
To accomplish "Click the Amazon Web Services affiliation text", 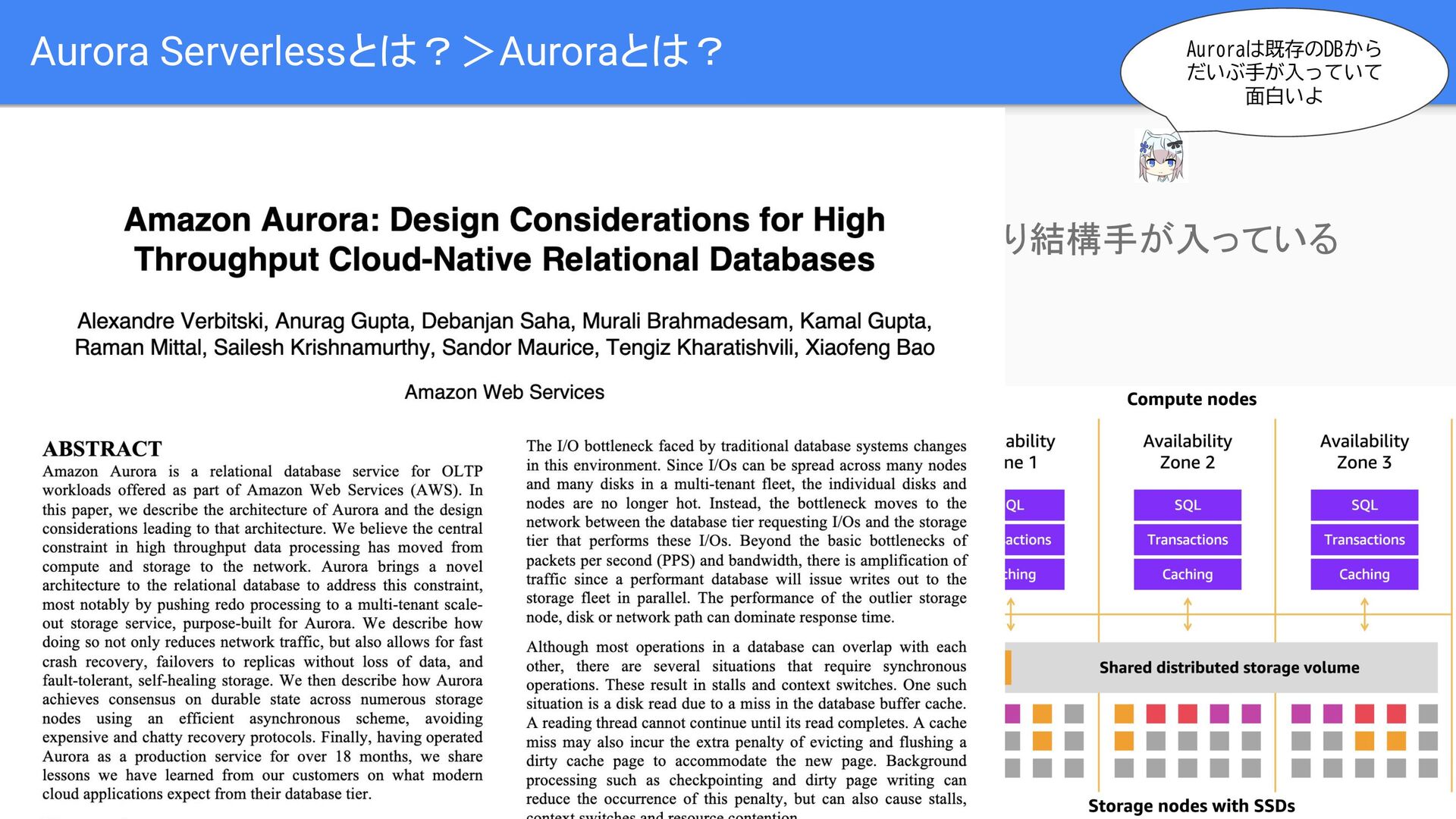I will 504,392.
